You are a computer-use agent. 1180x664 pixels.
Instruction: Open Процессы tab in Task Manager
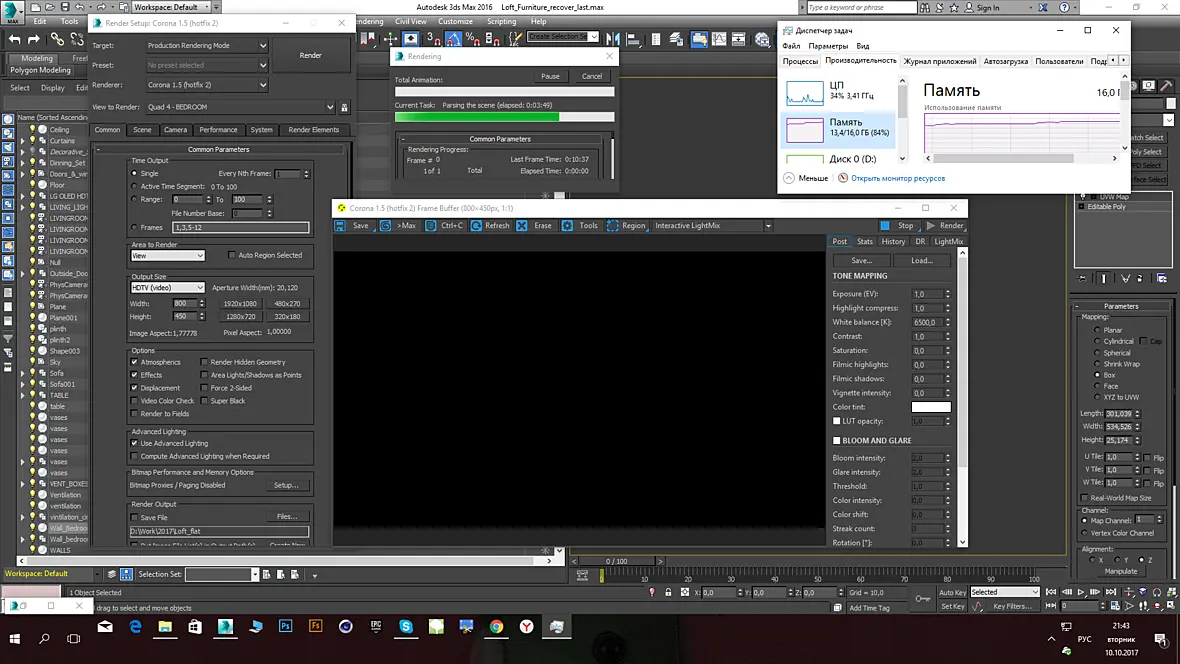coord(800,61)
